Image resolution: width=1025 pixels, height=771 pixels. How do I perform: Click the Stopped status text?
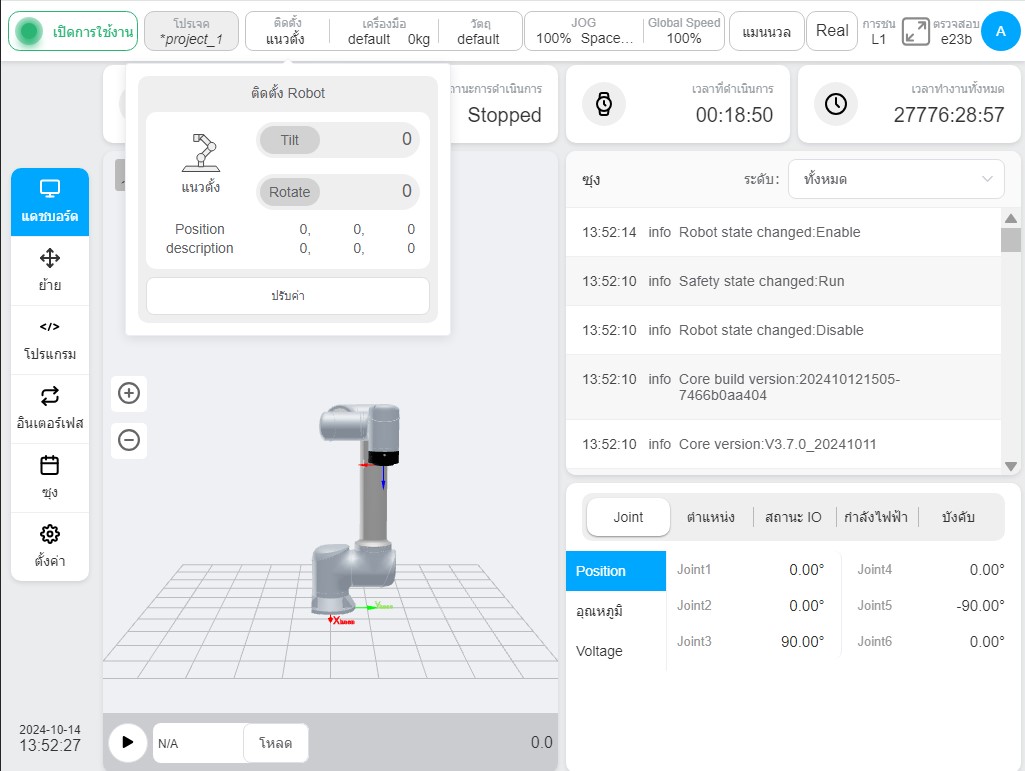point(504,115)
